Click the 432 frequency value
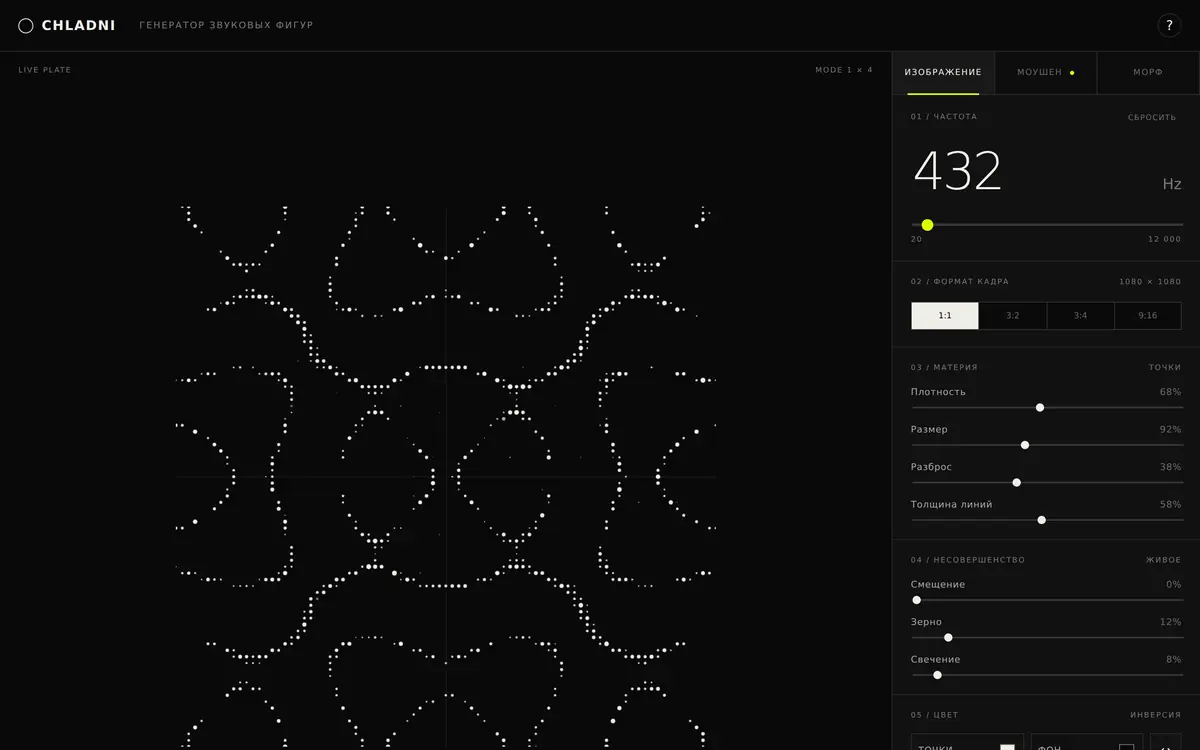Screen dimensions: 1200x750 point(957,171)
